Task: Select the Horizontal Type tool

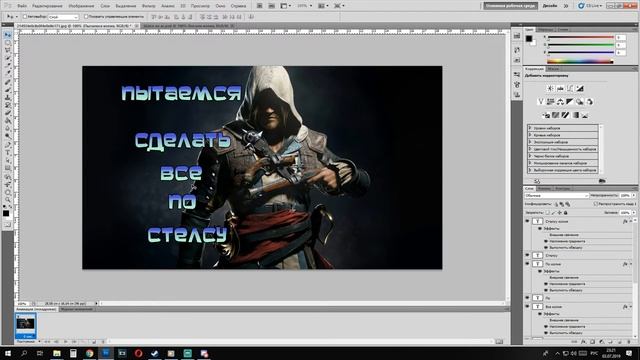Action: 7,153
